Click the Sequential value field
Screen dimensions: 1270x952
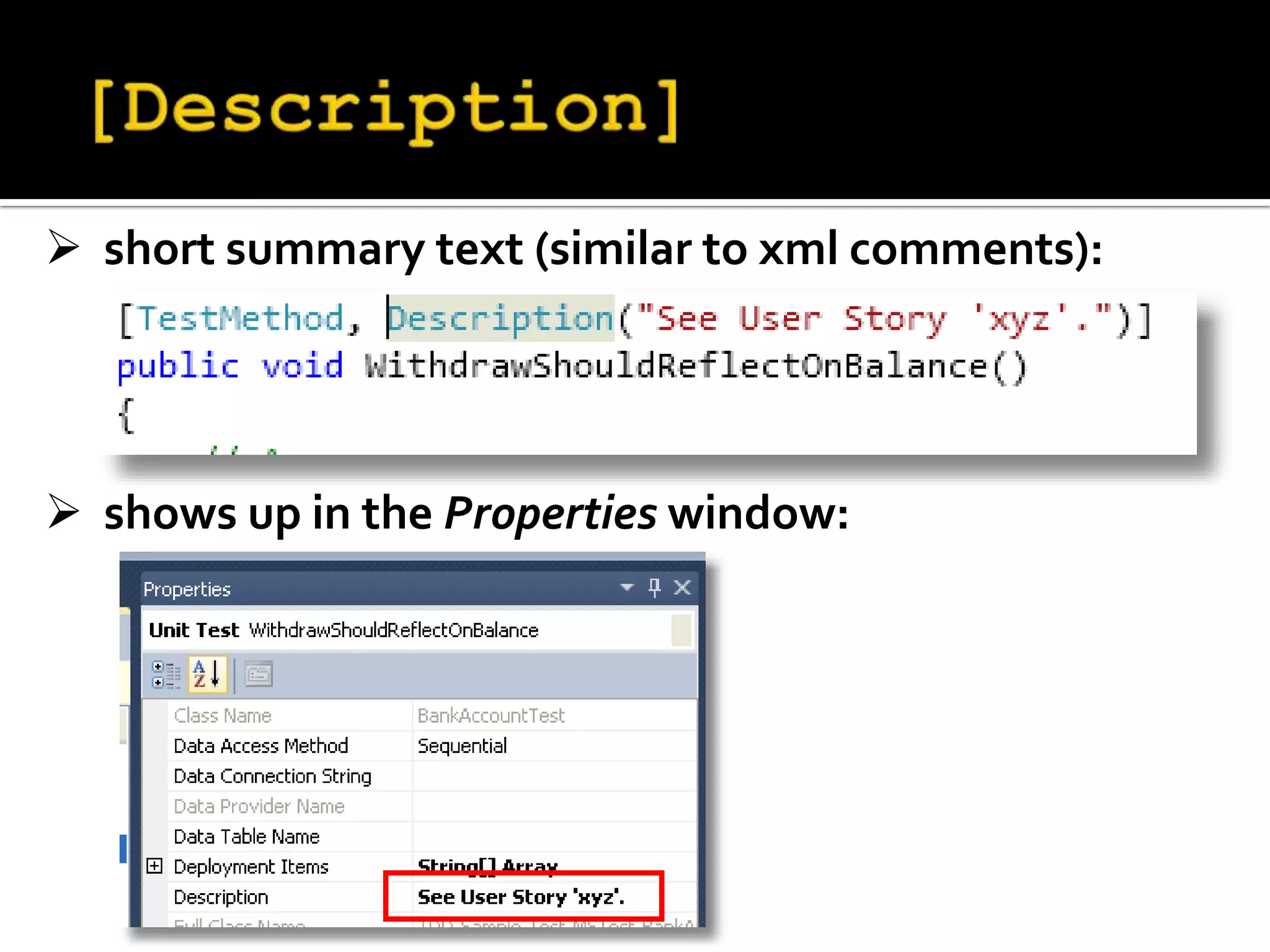(x=462, y=746)
